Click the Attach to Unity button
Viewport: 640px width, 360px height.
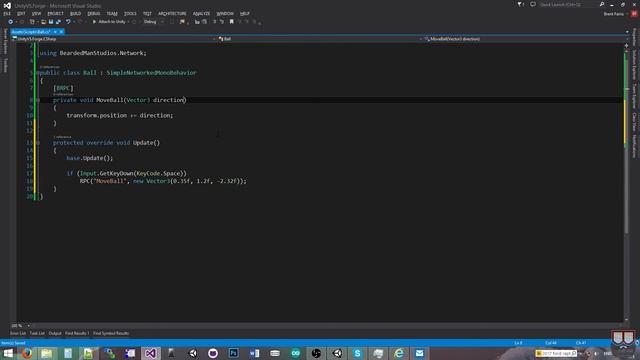(x=109, y=22)
